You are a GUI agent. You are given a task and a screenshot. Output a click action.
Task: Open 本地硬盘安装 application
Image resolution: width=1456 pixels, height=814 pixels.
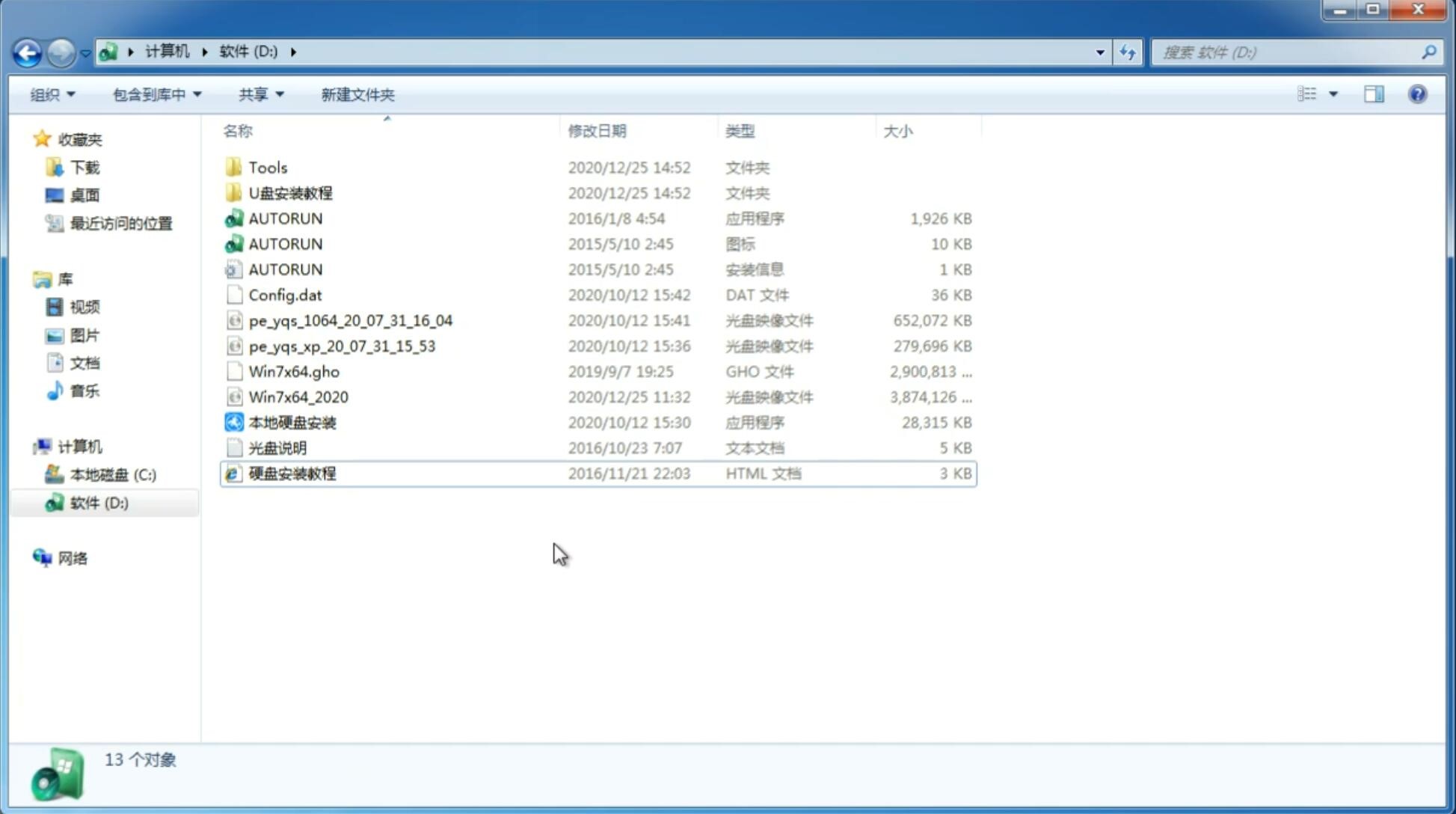[x=292, y=422]
